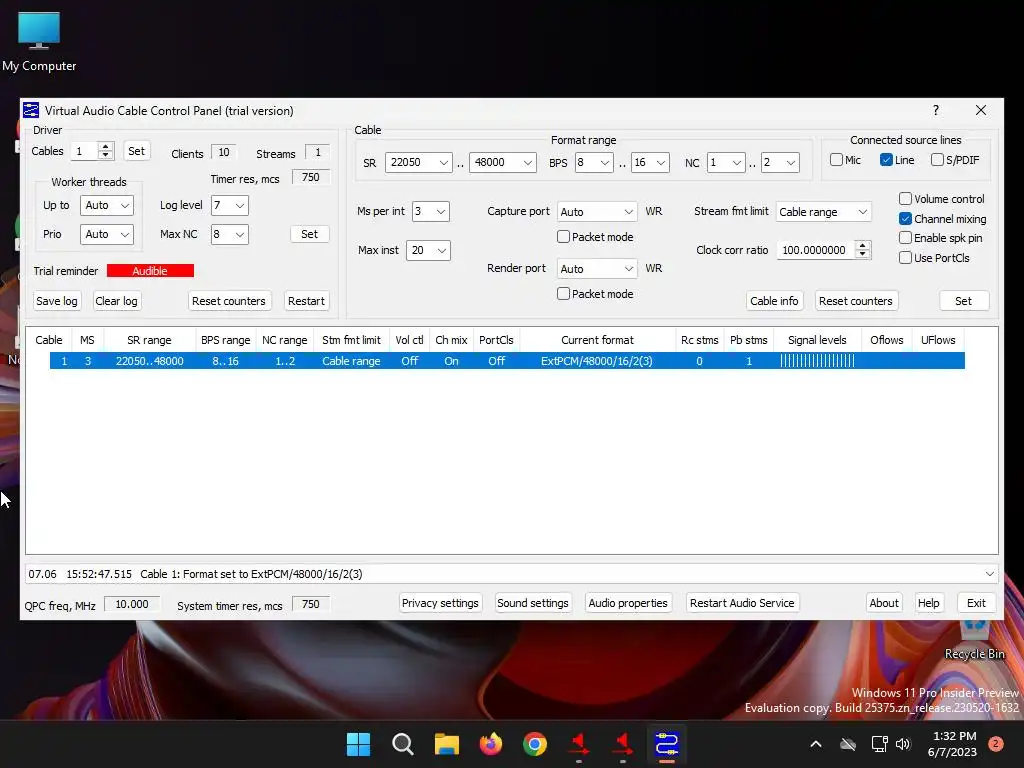Enable Volume control option
The image size is (1024, 768).
905,199
